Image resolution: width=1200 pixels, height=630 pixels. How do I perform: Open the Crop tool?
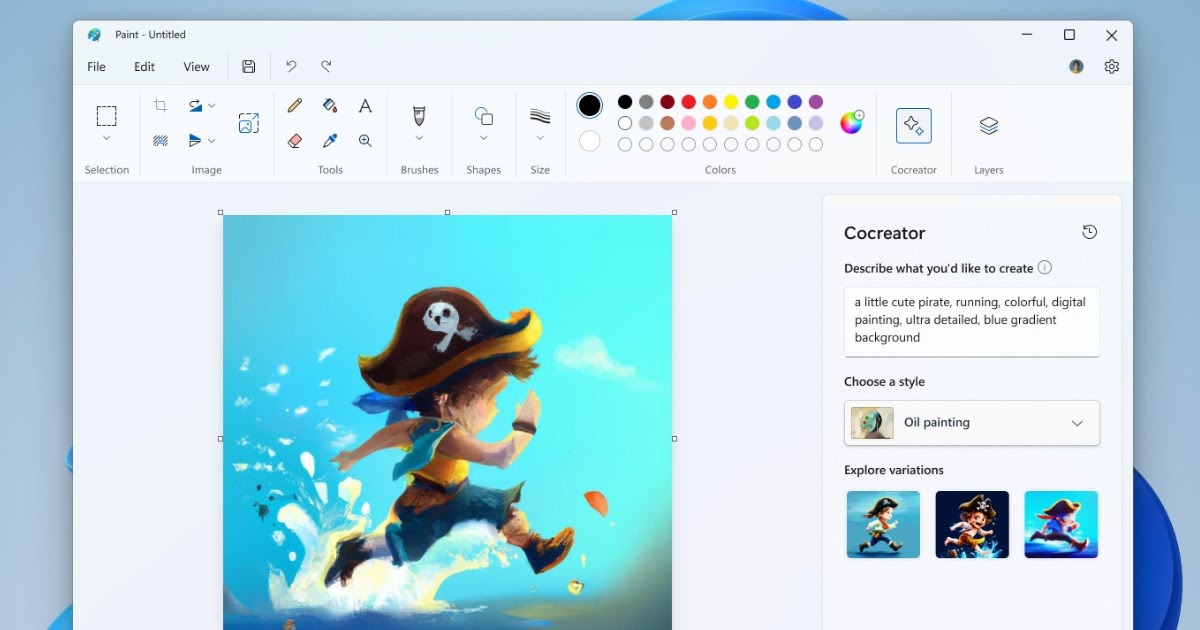160,105
